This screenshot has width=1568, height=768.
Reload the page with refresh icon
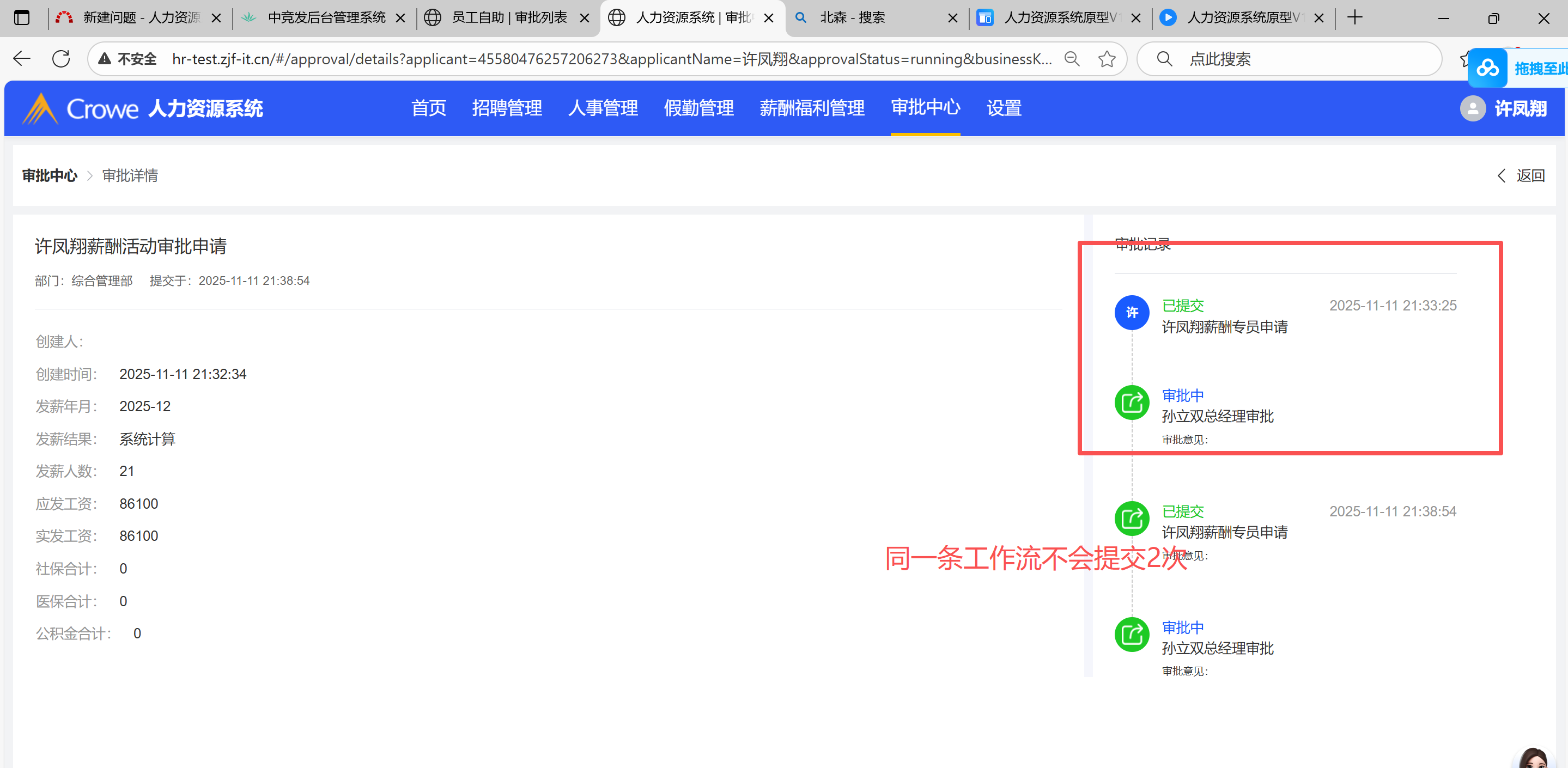[x=61, y=59]
